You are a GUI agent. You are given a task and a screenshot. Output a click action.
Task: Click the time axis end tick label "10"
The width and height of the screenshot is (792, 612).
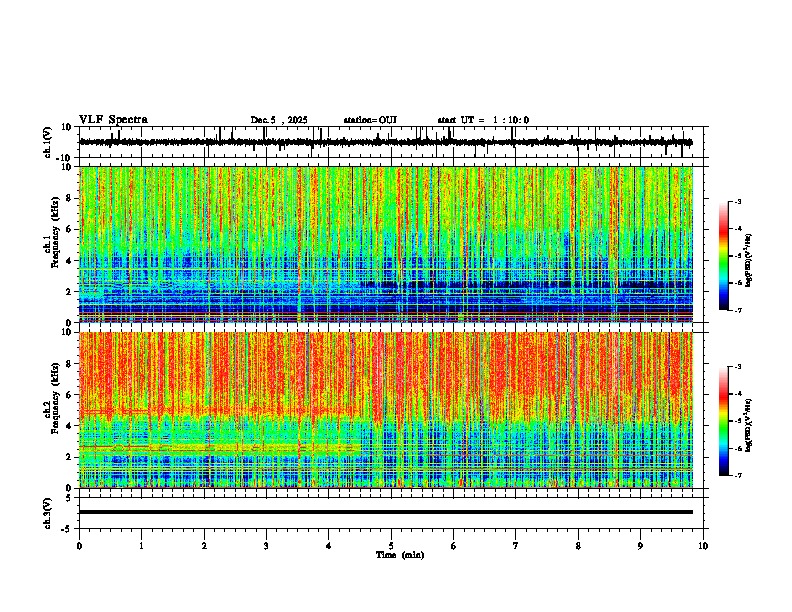703,546
